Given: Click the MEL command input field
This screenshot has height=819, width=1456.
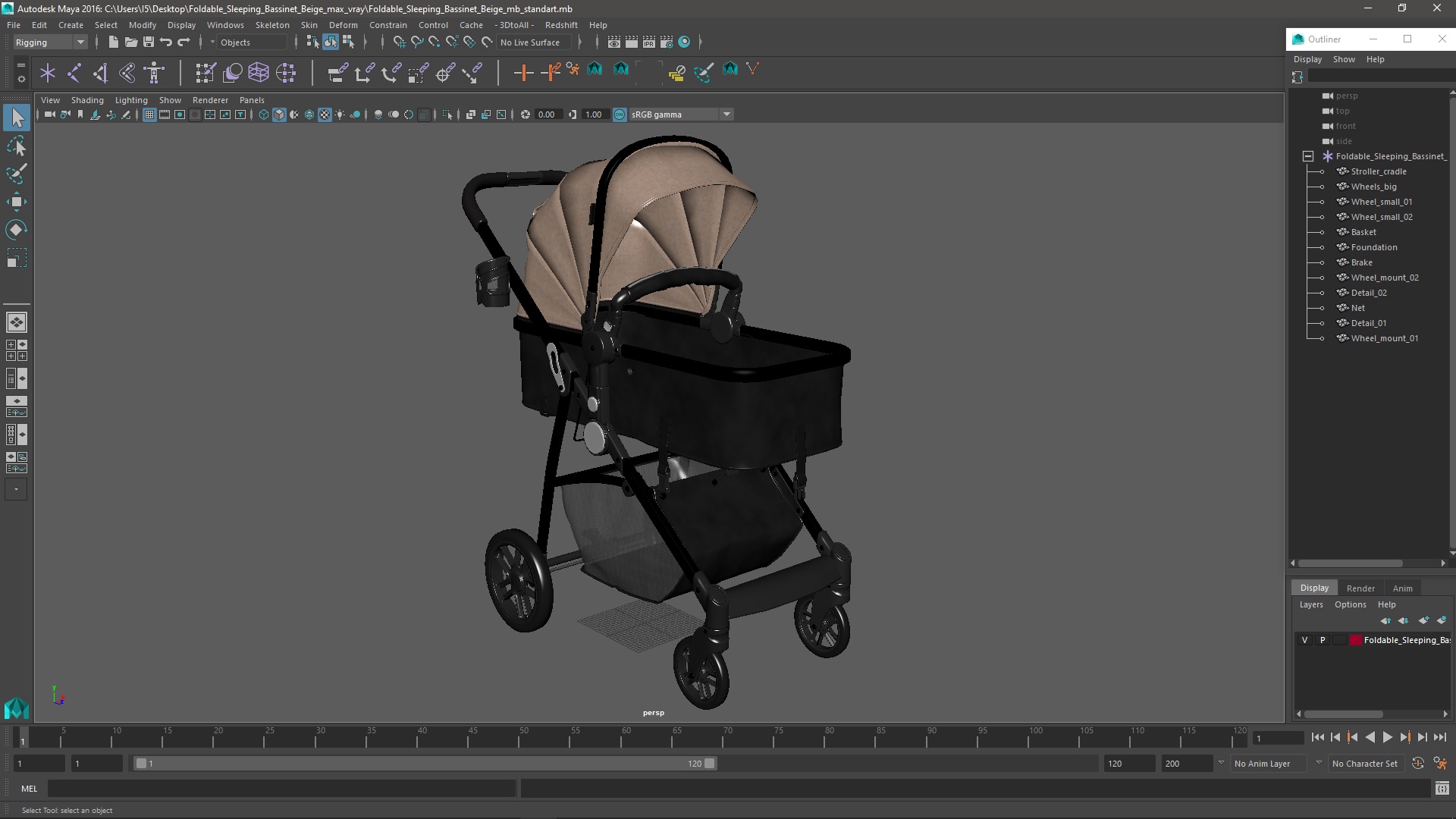Looking at the screenshot, I should tap(281, 789).
